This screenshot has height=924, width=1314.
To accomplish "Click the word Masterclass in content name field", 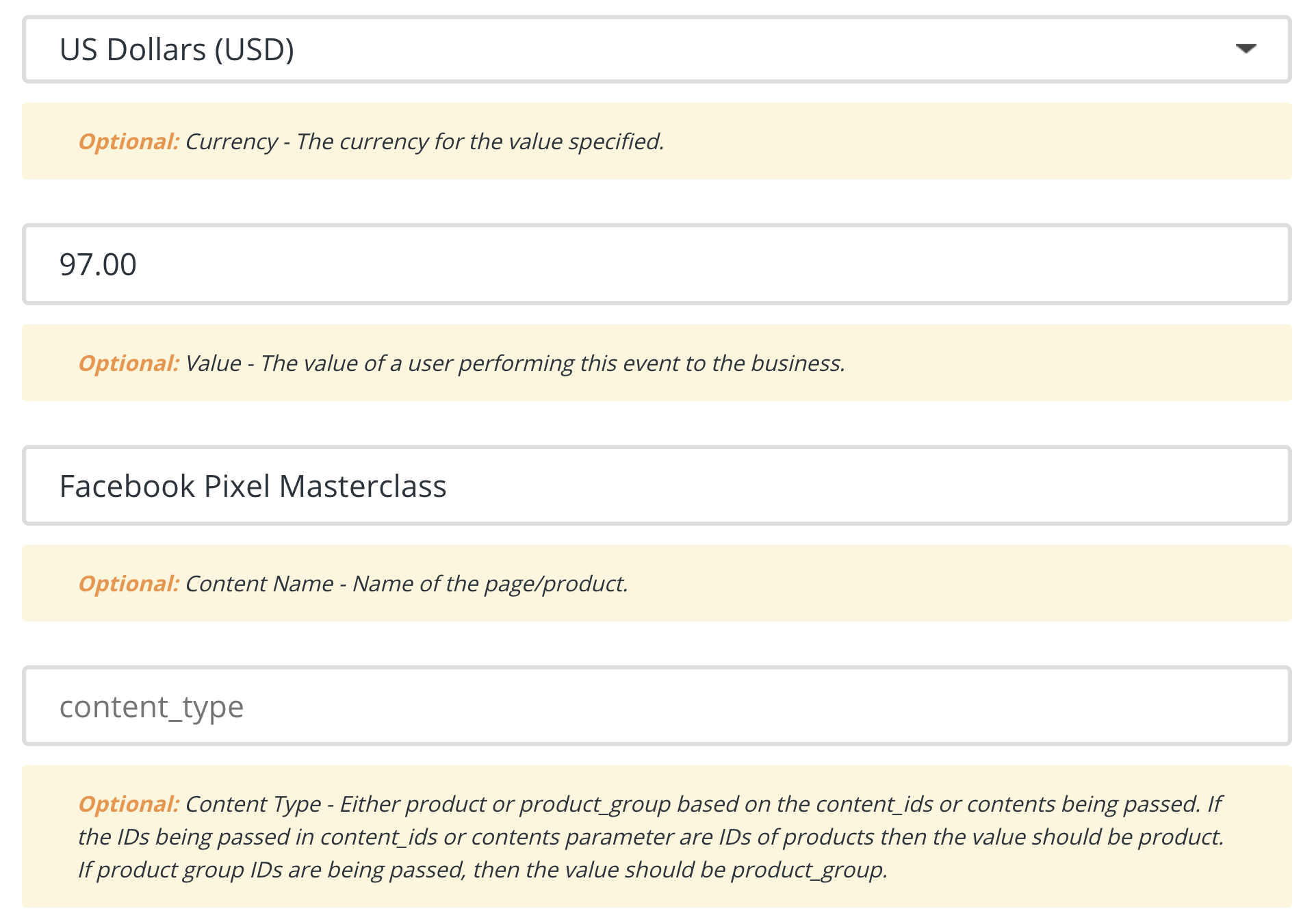I will click(363, 486).
